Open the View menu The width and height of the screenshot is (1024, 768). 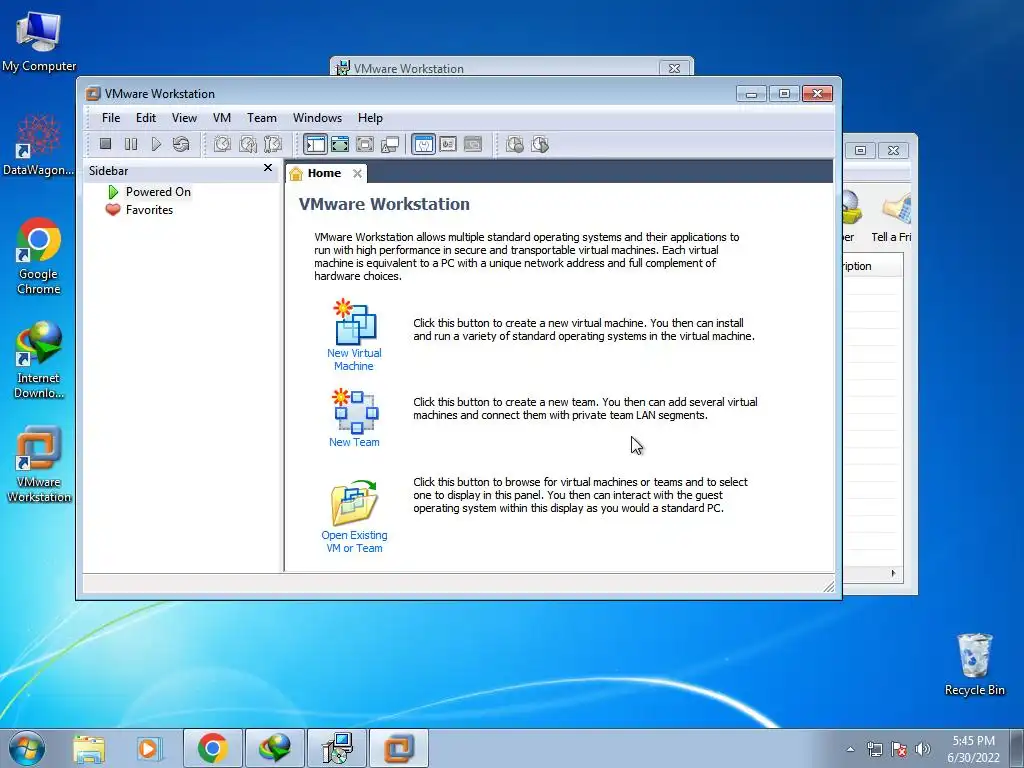[x=184, y=118]
